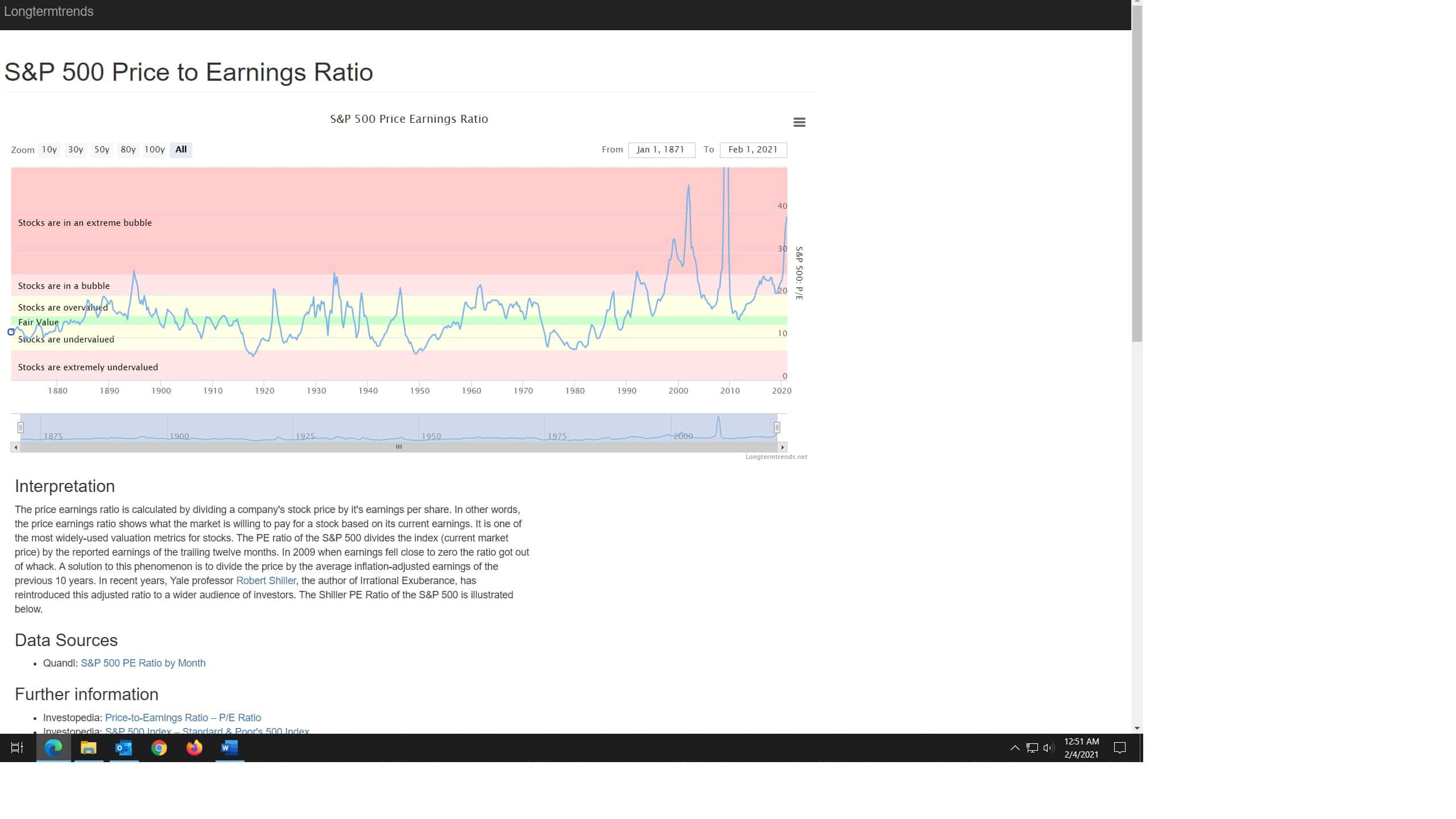1456x819 pixels.
Task: Open Microsoft Edge from the taskbar
Action: coord(53,748)
